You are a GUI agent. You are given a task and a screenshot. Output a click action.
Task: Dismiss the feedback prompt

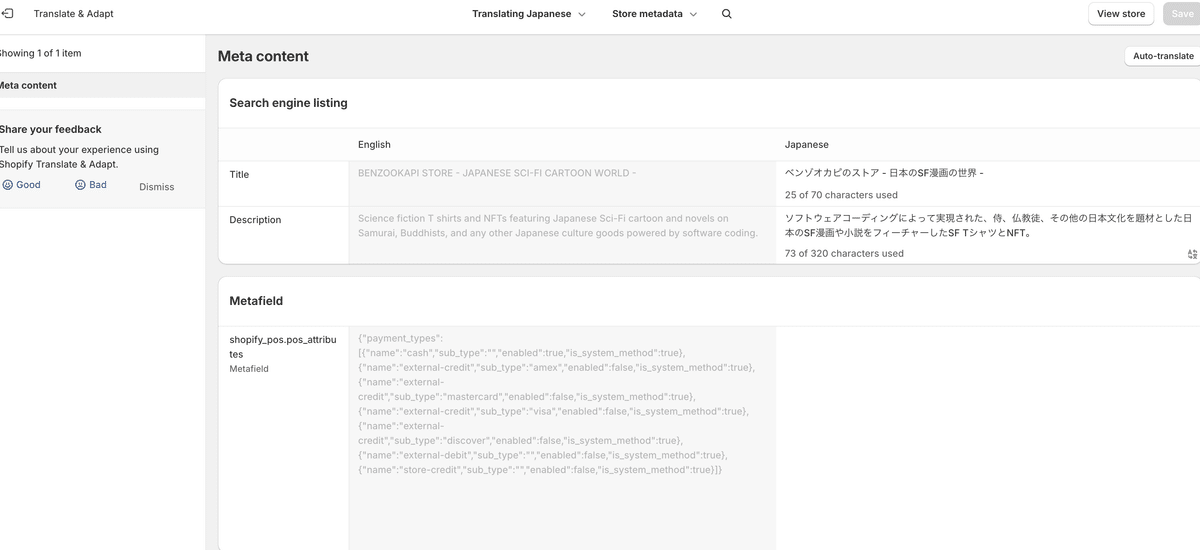point(156,187)
